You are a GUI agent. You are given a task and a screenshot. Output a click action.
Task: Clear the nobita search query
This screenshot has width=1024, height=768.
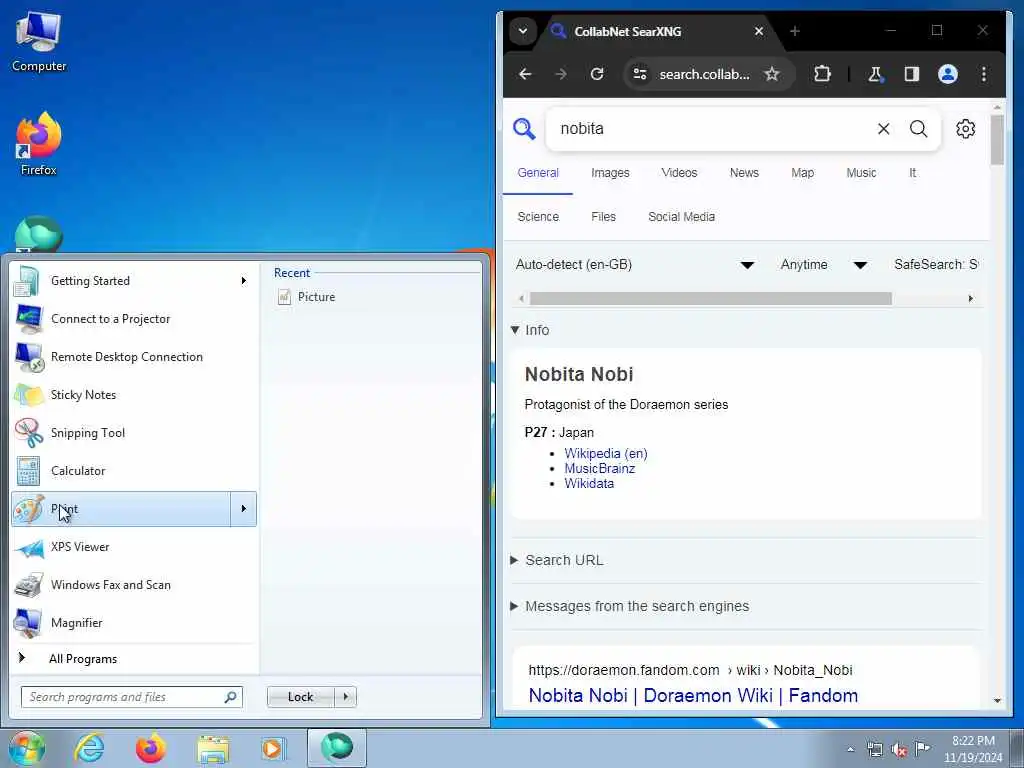(x=884, y=129)
